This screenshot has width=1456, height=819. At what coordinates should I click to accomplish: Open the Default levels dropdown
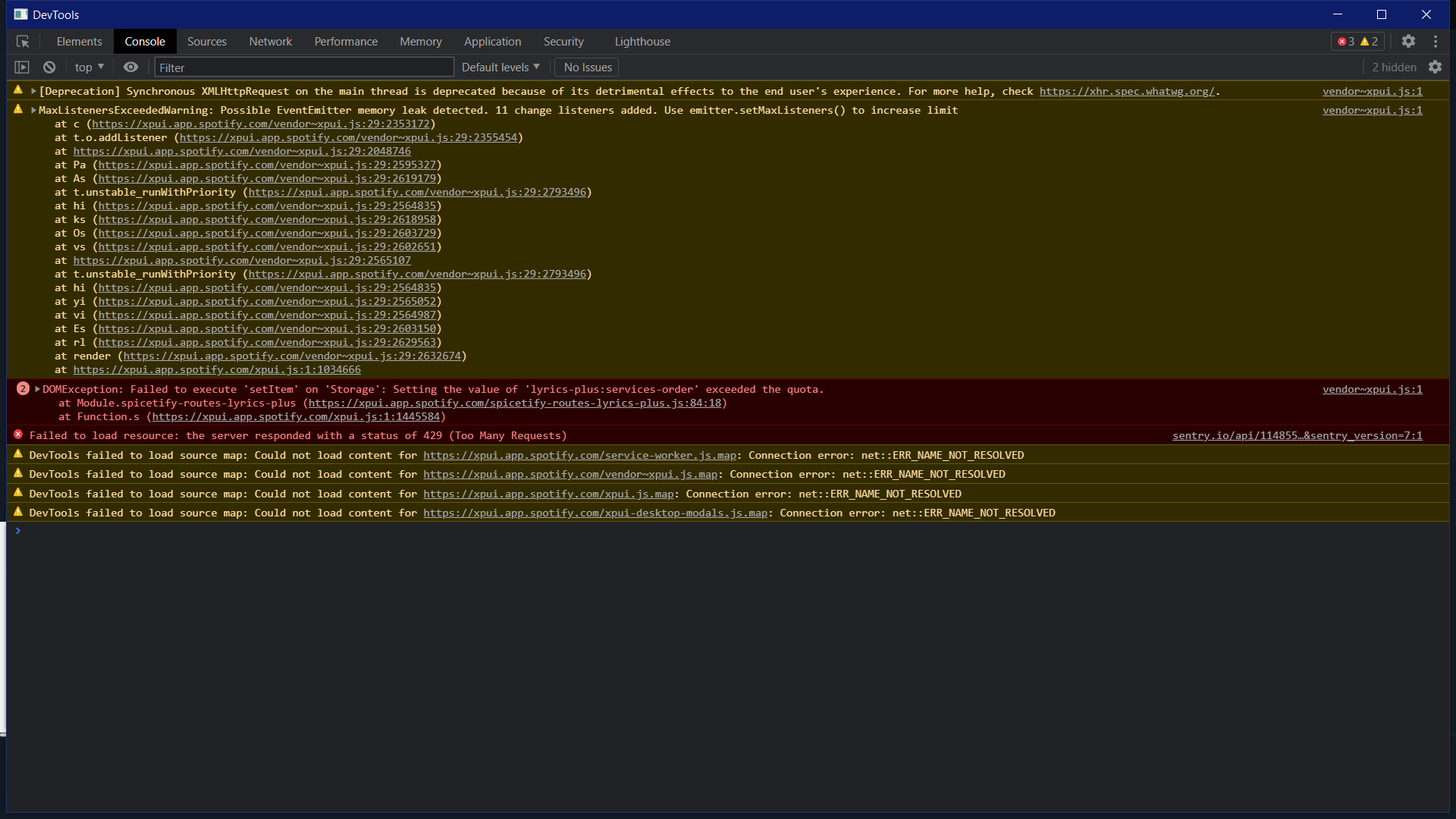[x=500, y=67]
